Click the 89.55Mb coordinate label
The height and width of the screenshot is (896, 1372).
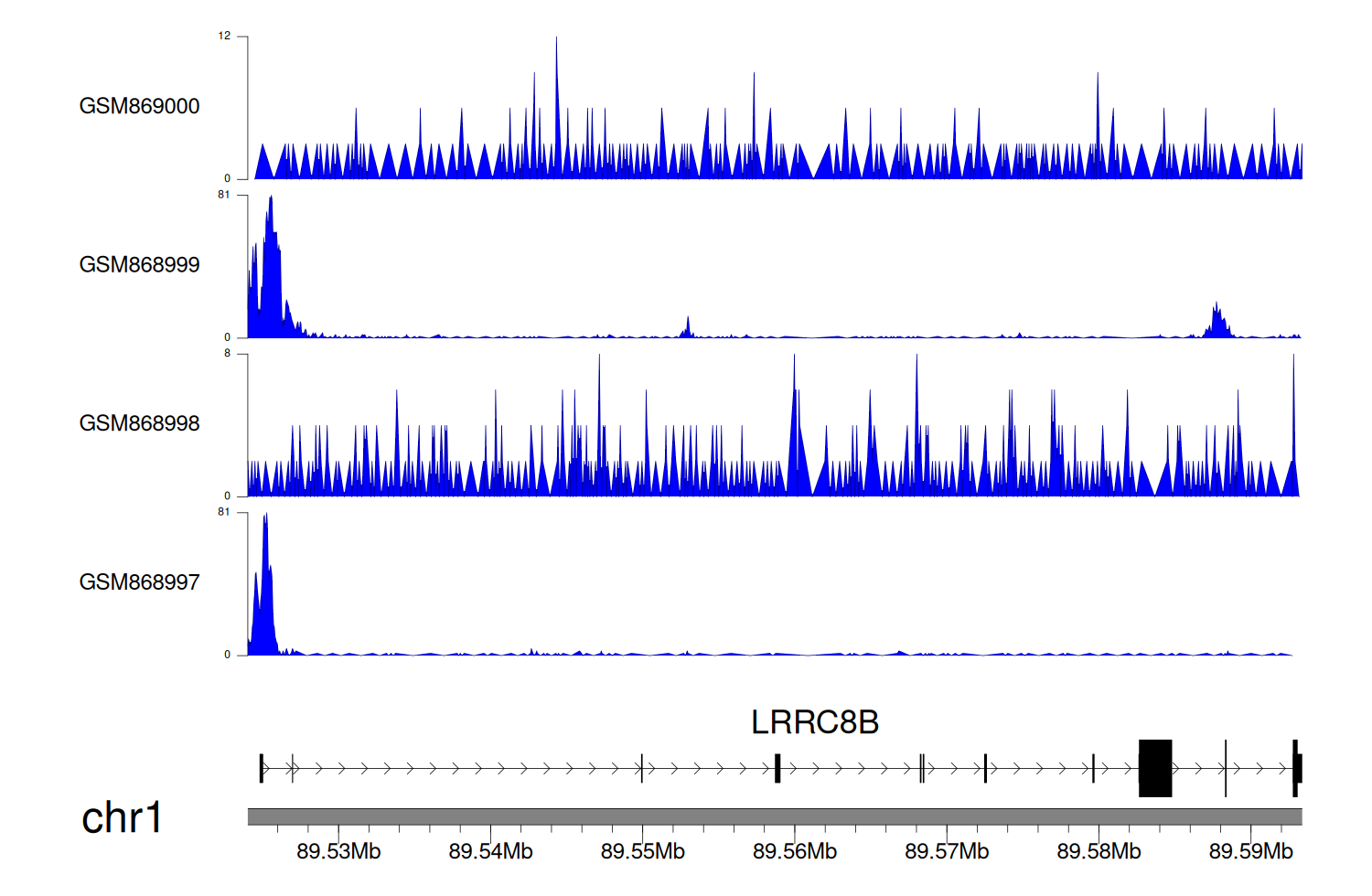642,851
